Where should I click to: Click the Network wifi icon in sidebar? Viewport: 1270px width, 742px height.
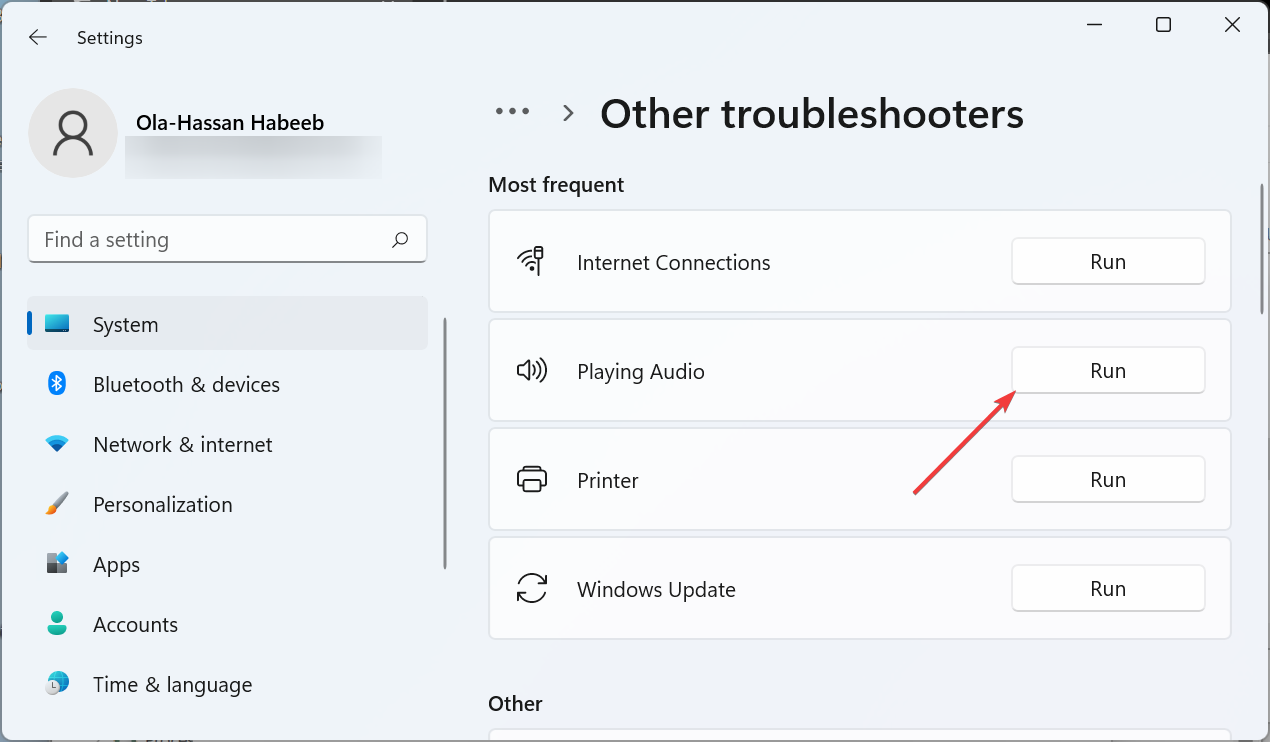coord(57,444)
